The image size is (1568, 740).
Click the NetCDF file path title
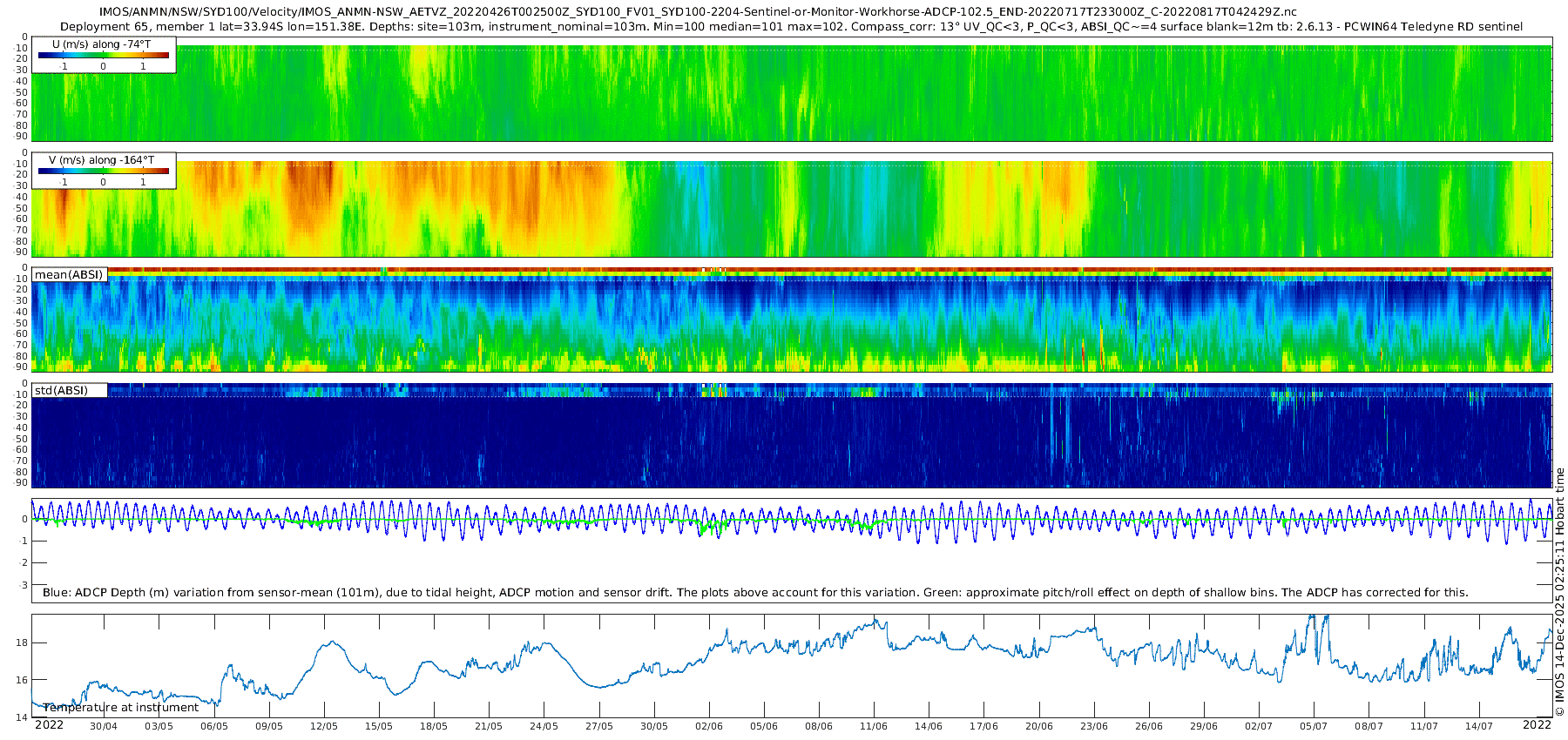point(698,12)
